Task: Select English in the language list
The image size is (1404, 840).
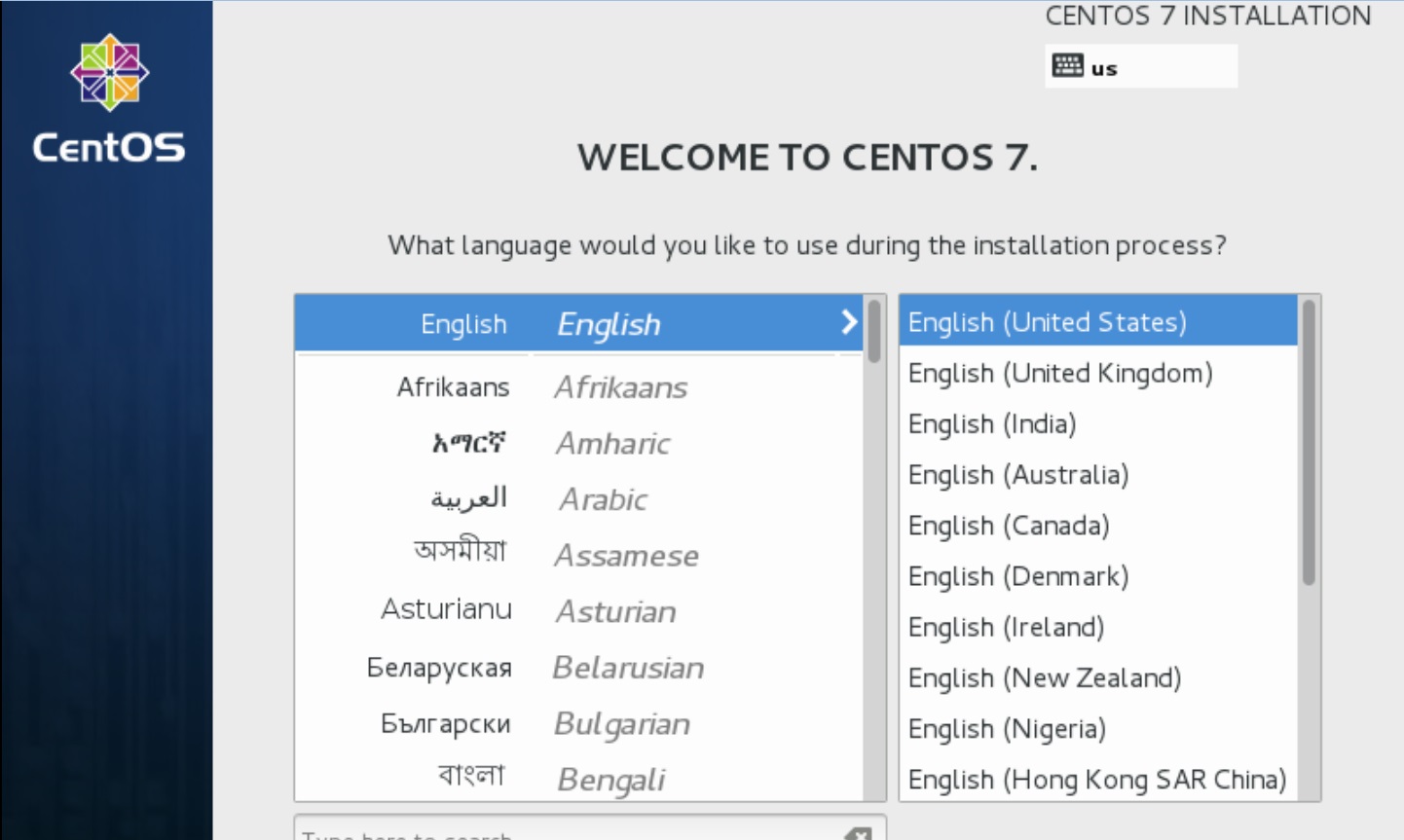Action: (578, 323)
